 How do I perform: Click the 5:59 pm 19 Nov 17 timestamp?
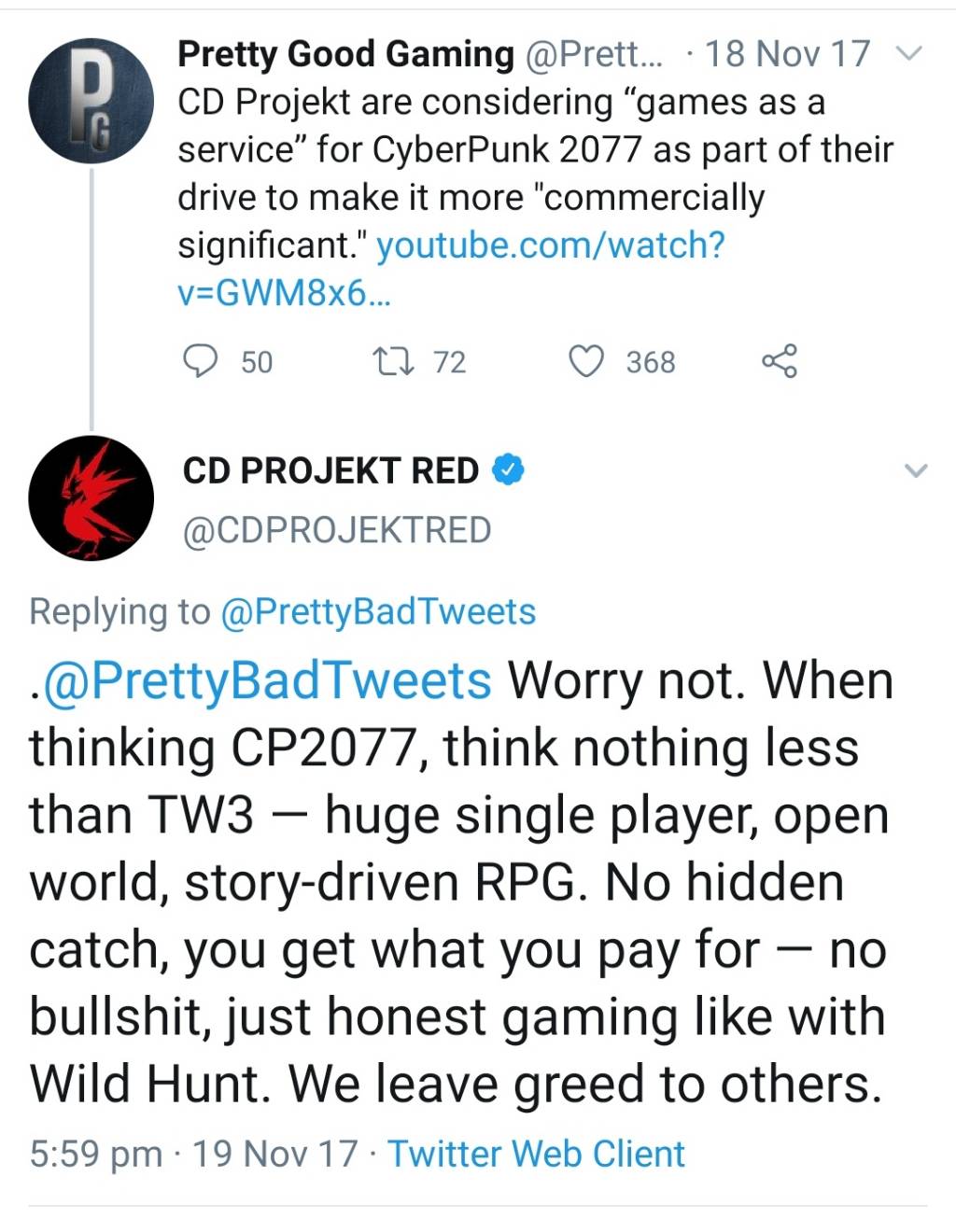point(192,1154)
